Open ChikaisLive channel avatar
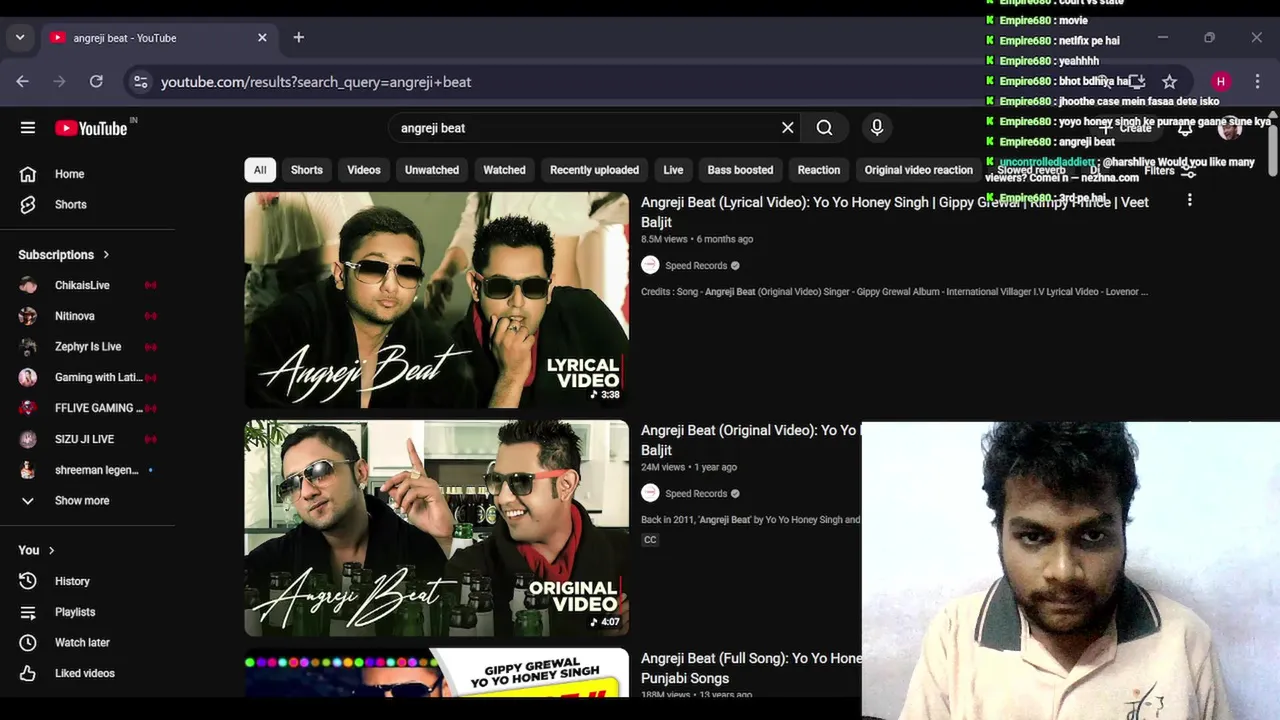 coord(28,286)
